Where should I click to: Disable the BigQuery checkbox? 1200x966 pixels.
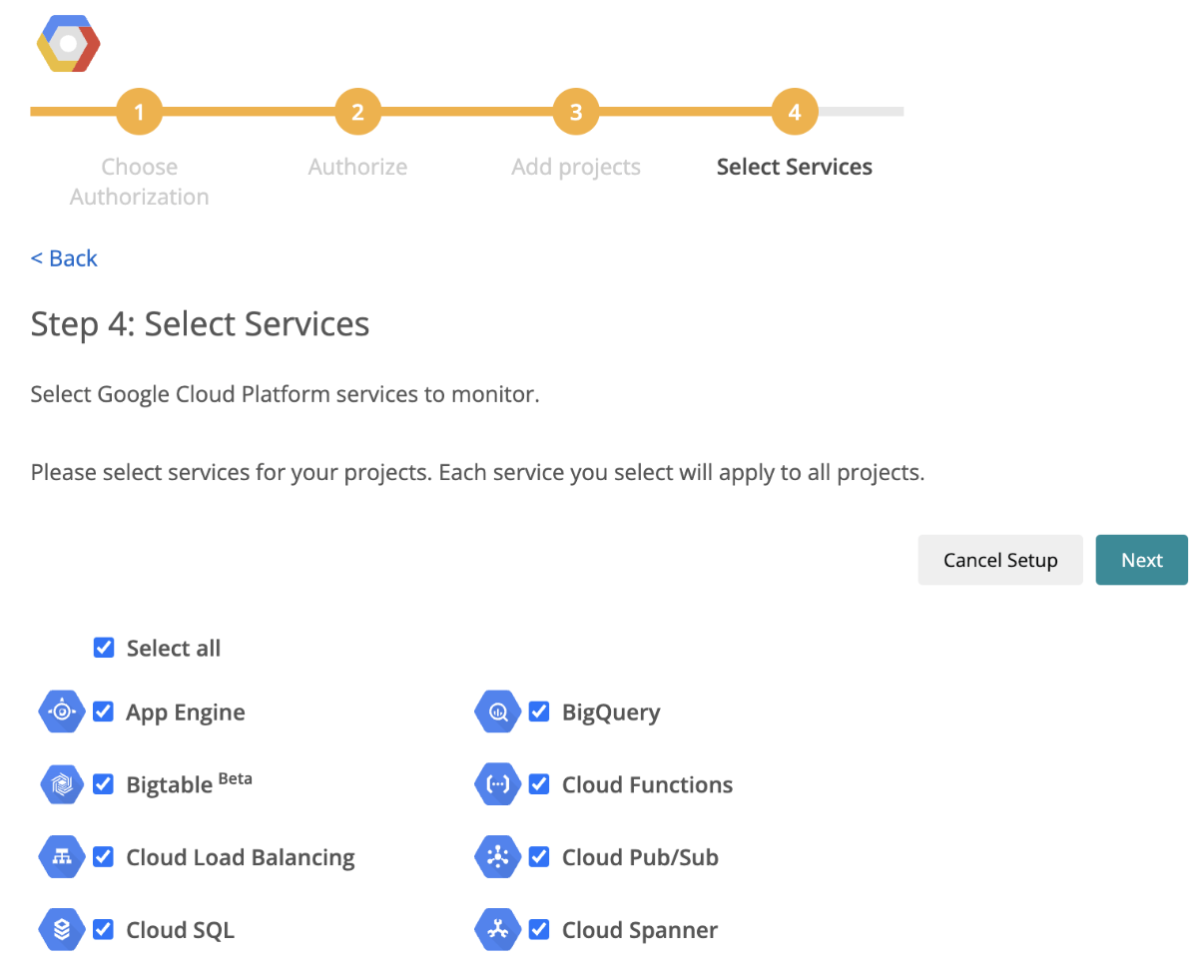point(539,712)
